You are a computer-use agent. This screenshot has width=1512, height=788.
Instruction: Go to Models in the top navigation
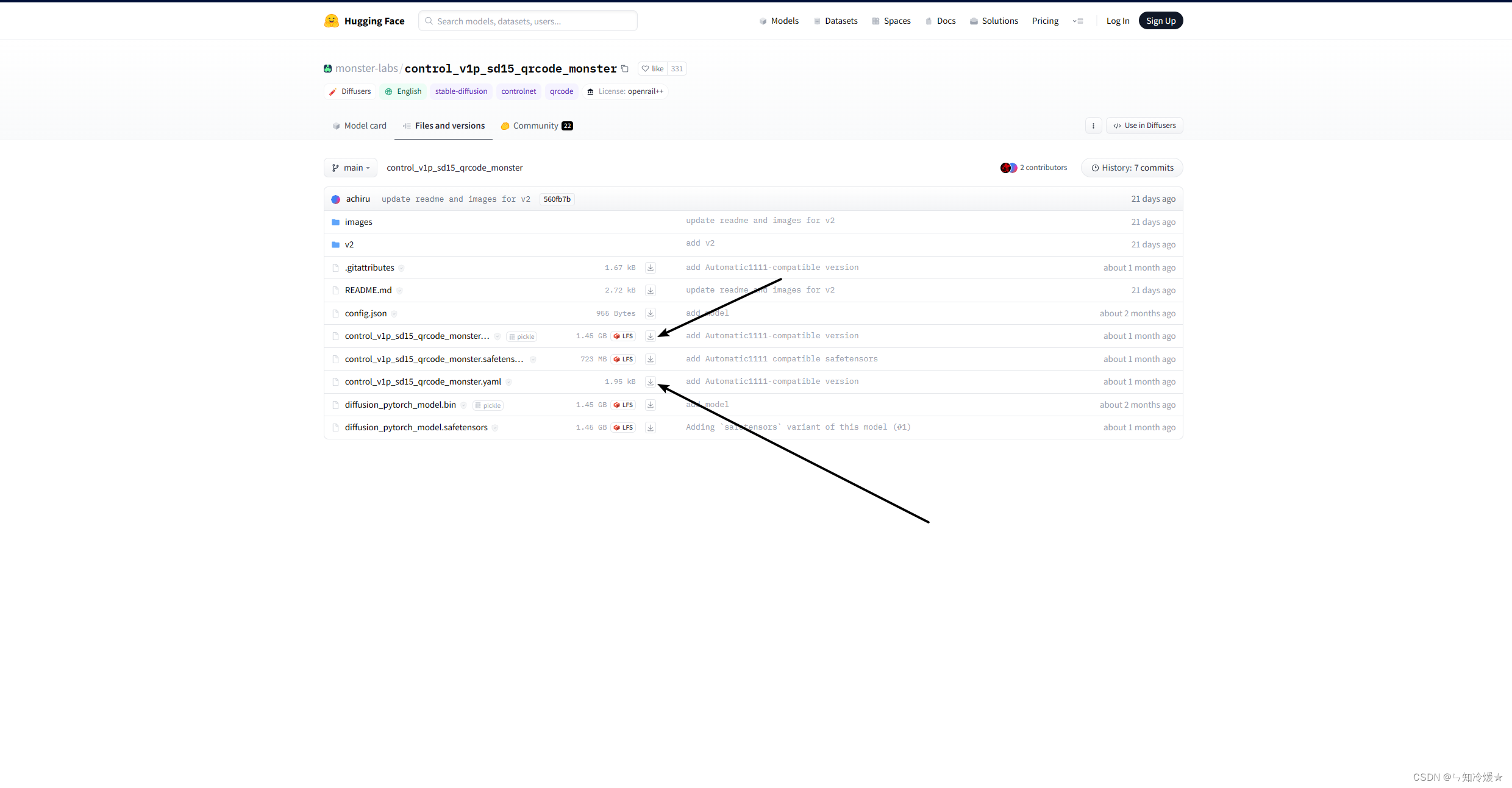click(779, 21)
